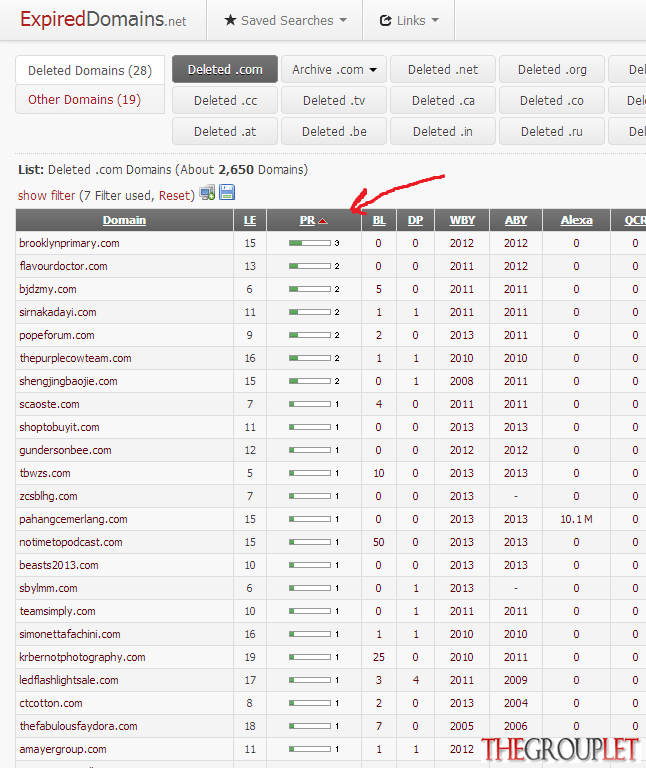Reset the applied filters
Screen dimensions: 646x768
[x=173, y=195]
